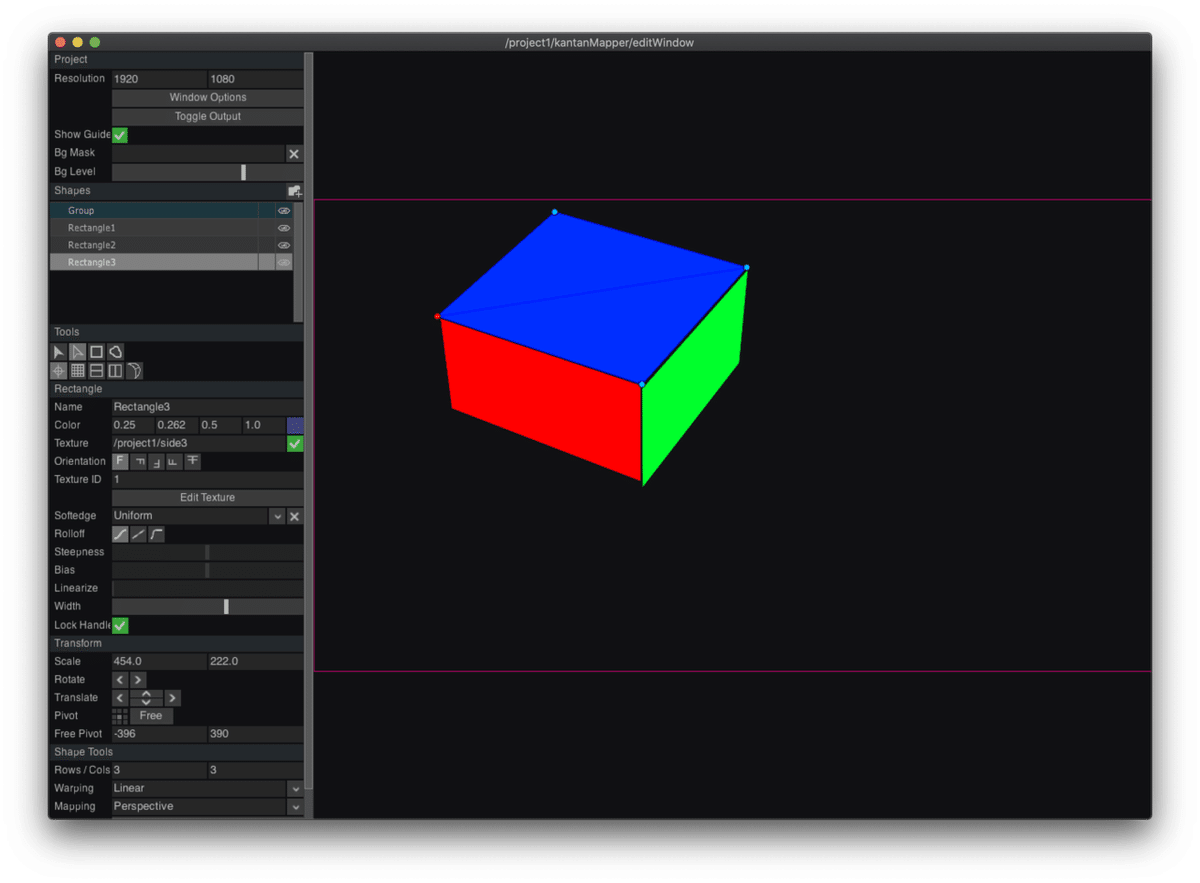Add a new group with Shapes folder icon
Screen dimensions: 1200x883
(294, 191)
